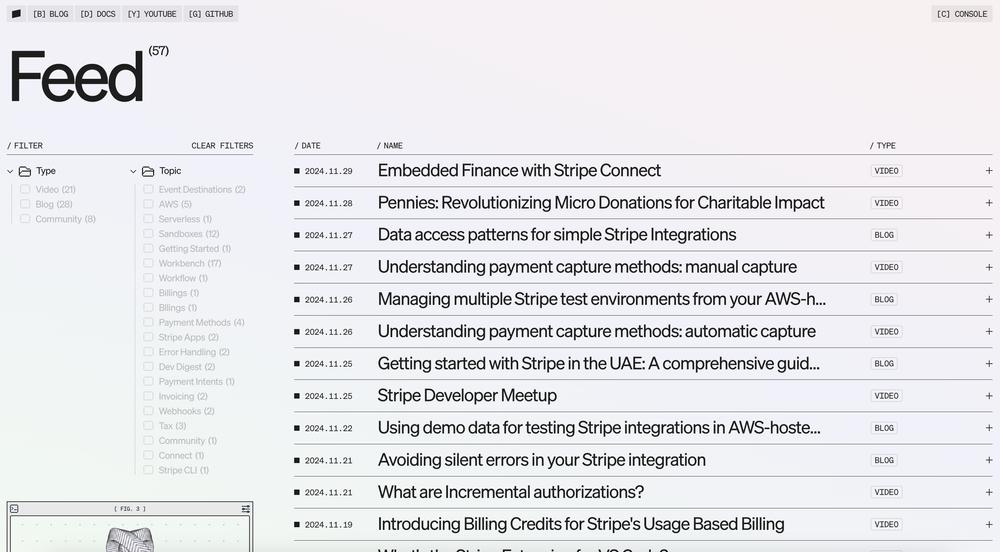Enable the AWS (5) topic filter

(x=148, y=204)
